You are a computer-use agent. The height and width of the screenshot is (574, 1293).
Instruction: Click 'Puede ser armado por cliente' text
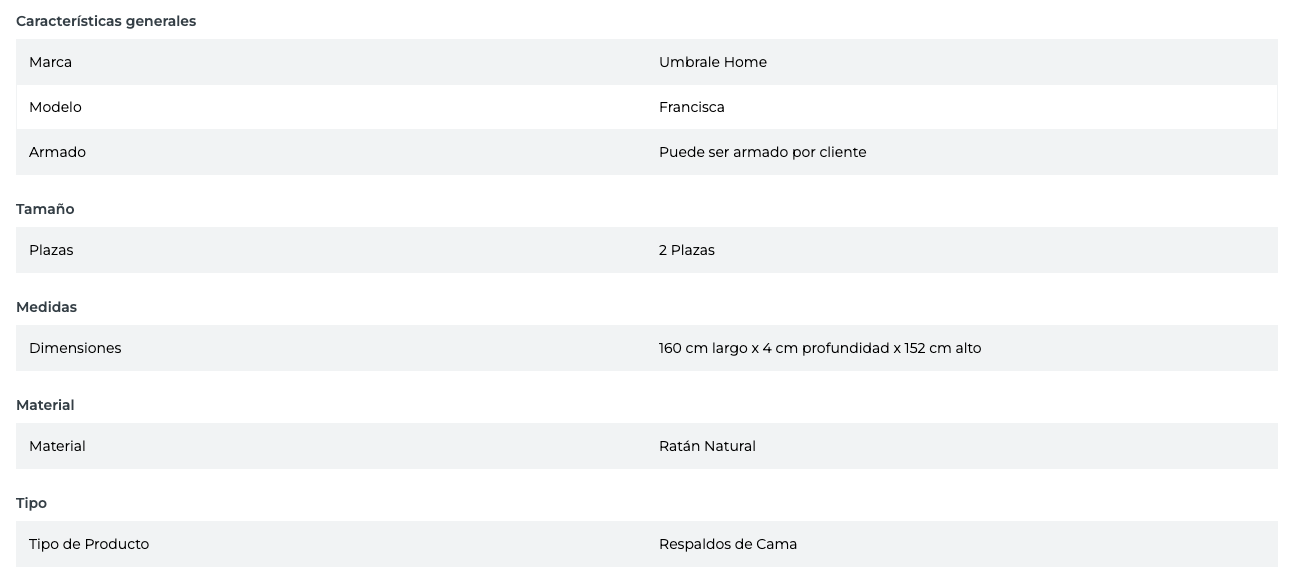[762, 152]
